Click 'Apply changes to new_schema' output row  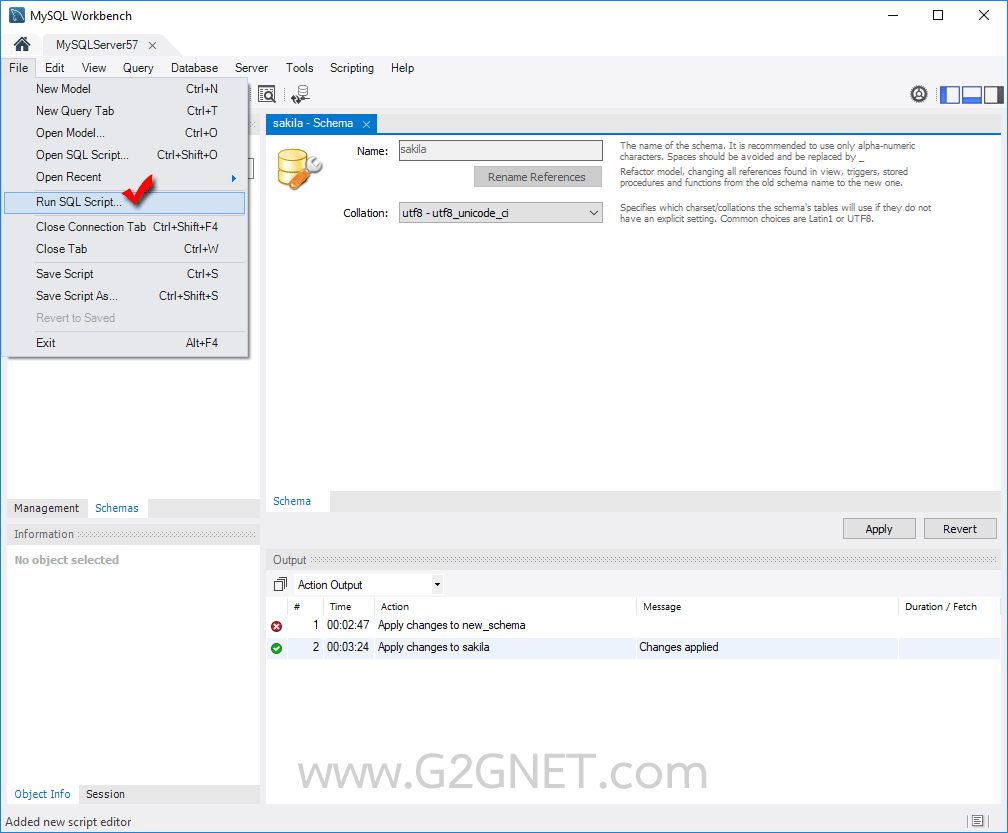click(634, 625)
